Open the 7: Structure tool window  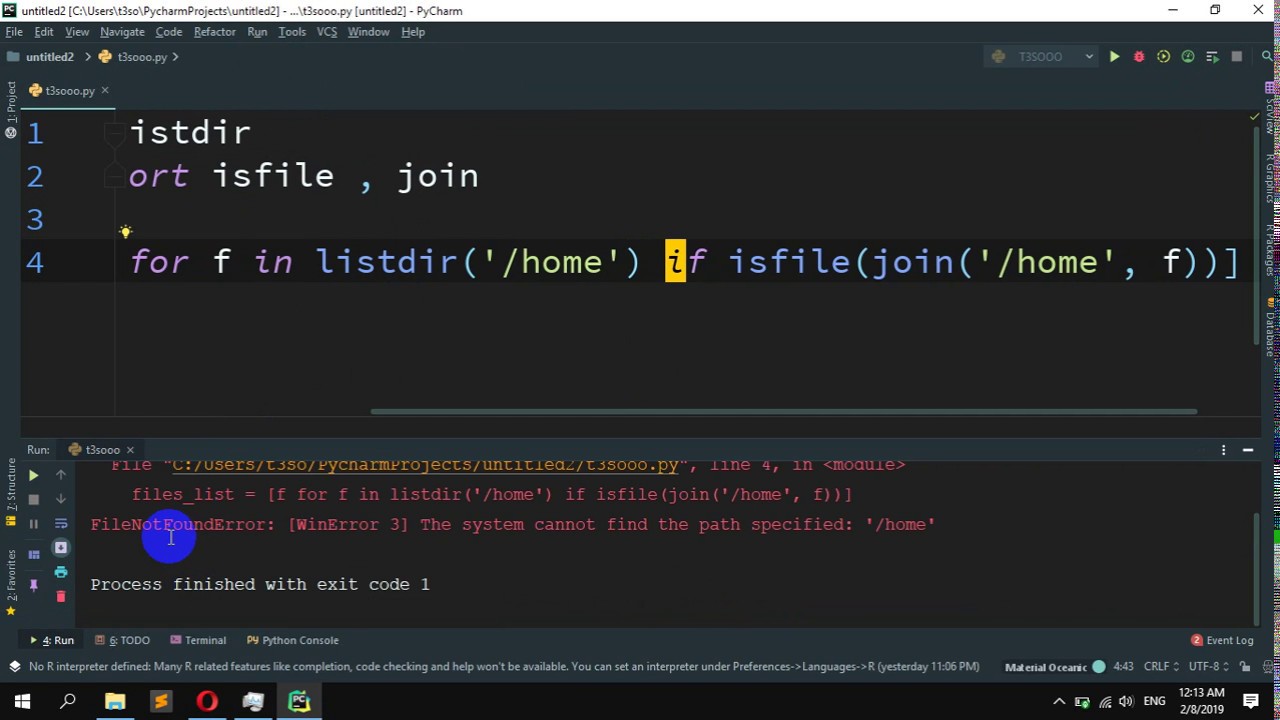[11, 491]
